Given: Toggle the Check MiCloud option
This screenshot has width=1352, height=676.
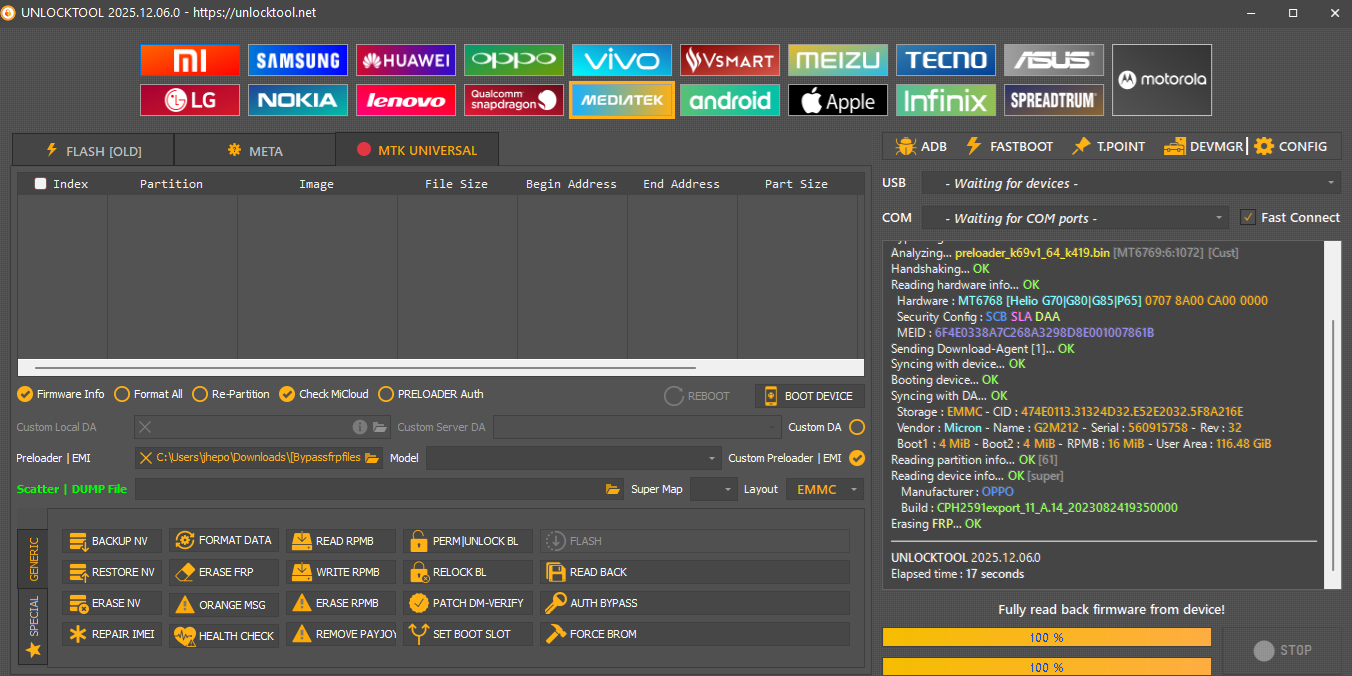Looking at the screenshot, I should [x=287, y=394].
